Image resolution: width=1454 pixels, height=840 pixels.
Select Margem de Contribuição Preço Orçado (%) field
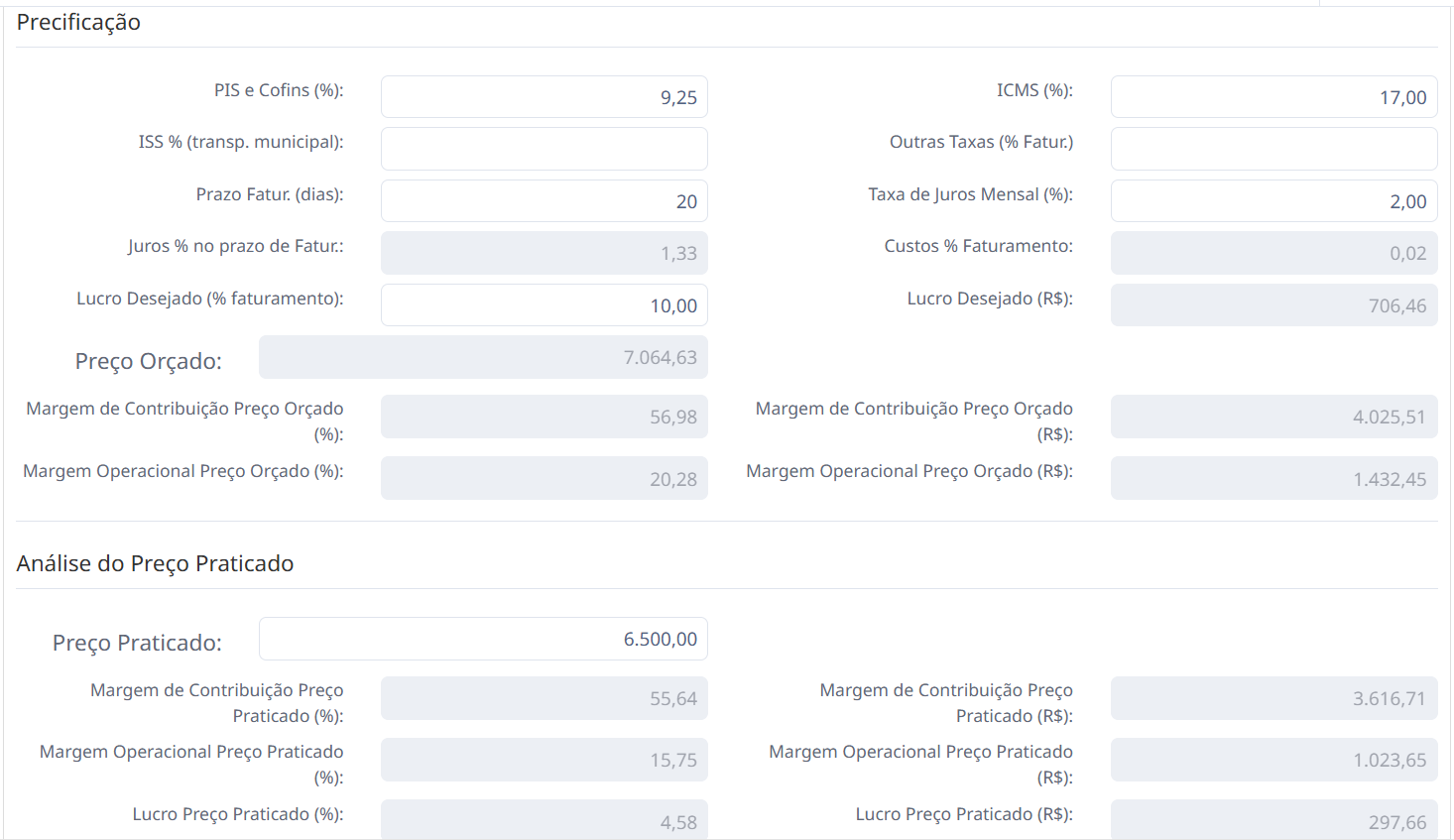[x=544, y=417]
